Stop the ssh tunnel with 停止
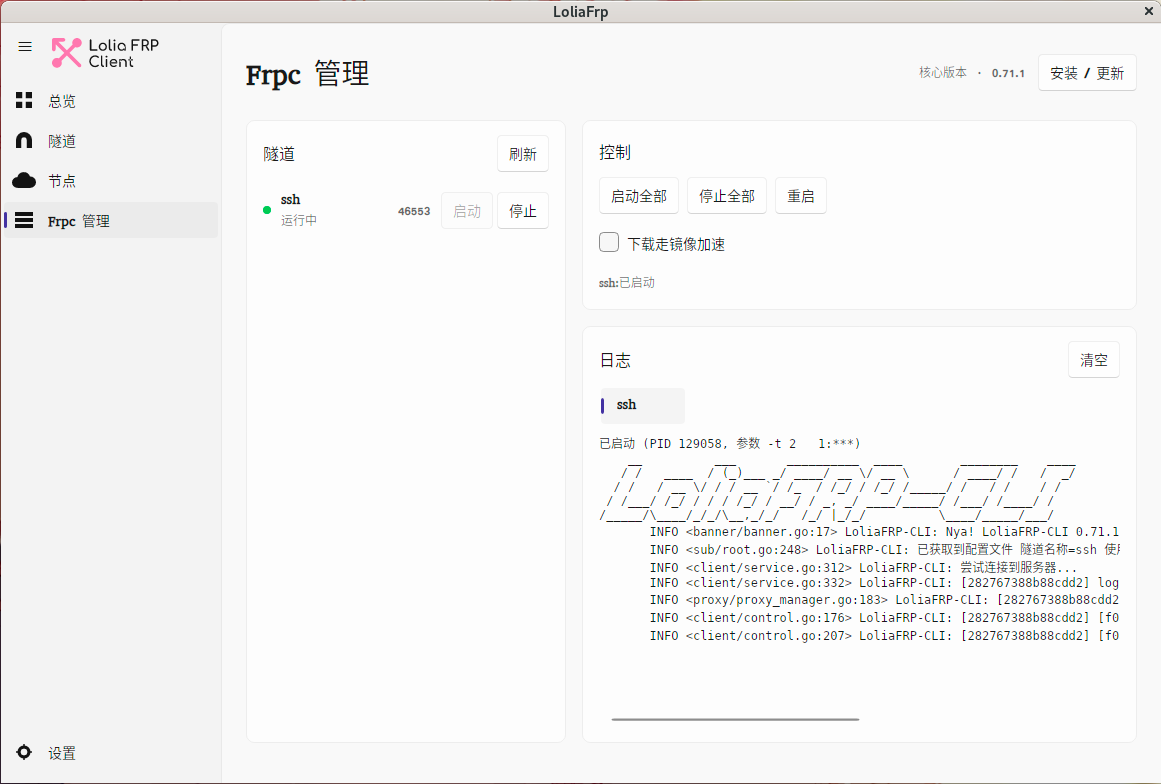 (523, 211)
